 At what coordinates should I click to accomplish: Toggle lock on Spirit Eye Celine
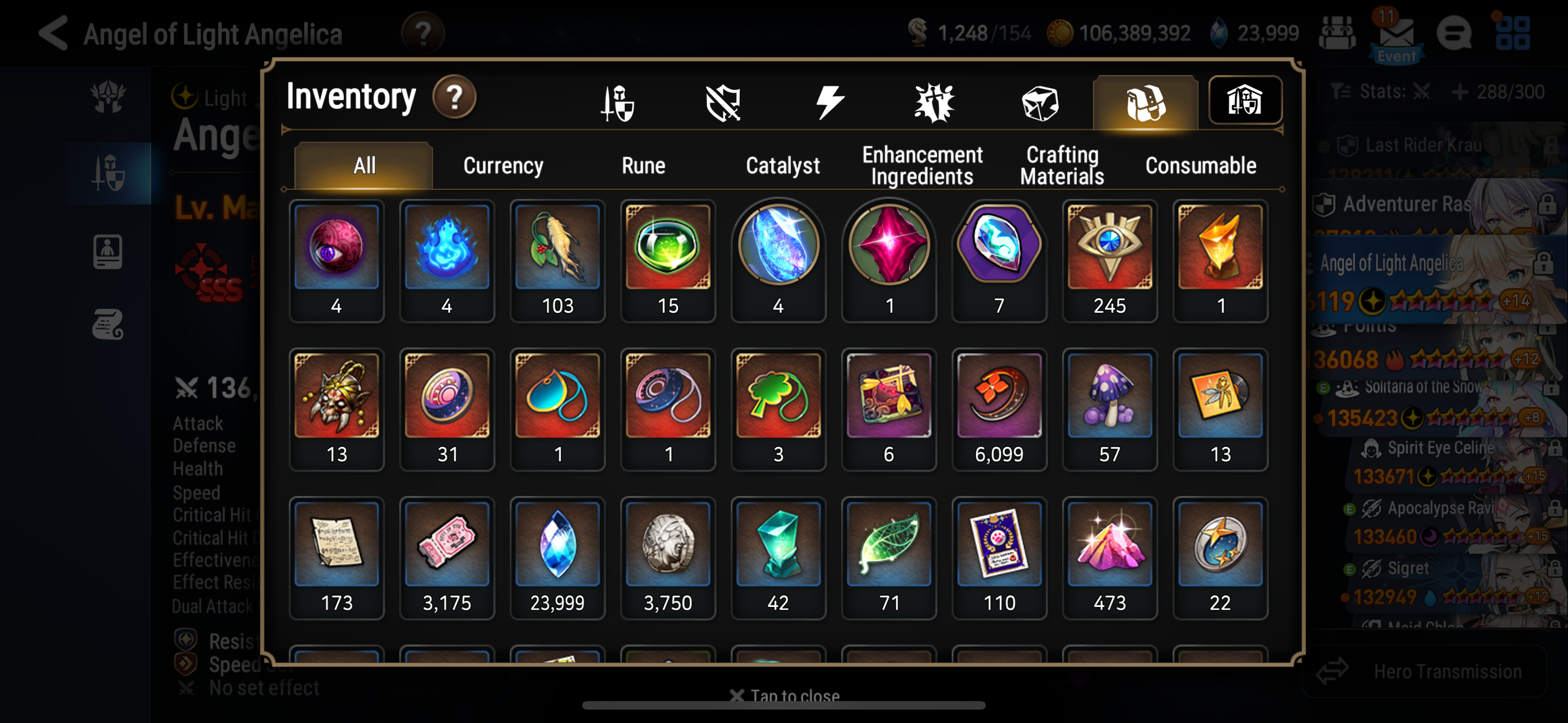(x=1555, y=448)
